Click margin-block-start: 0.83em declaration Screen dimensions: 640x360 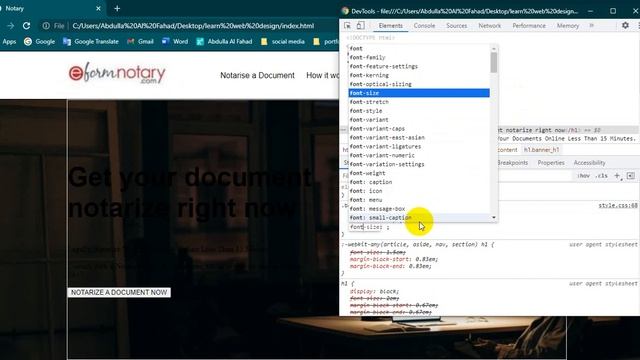pyautogui.click(x=393, y=259)
